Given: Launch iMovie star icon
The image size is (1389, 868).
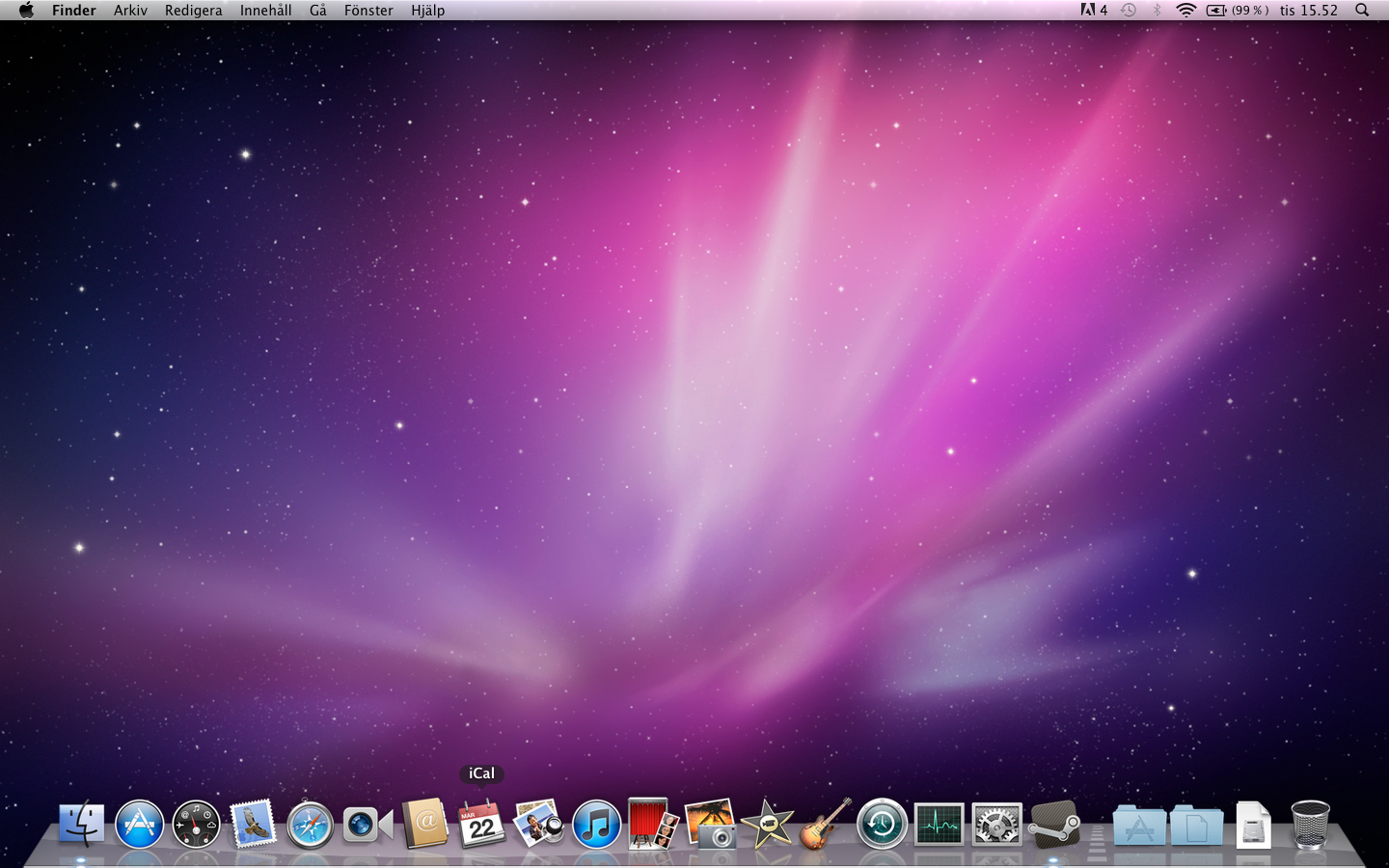Looking at the screenshot, I should [768, 825].
